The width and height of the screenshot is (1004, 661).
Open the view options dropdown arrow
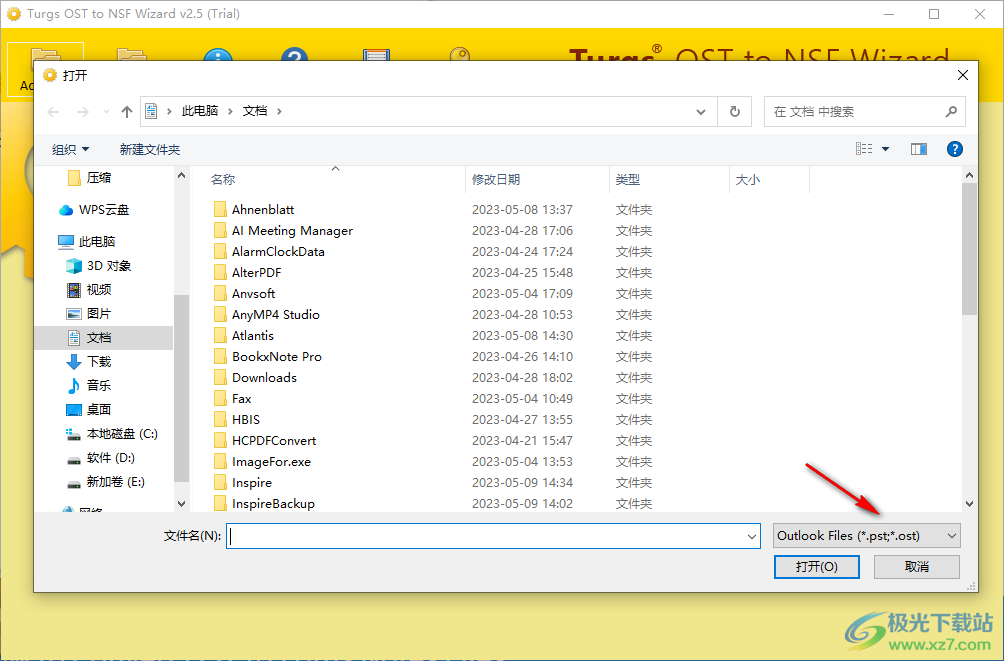886,149
